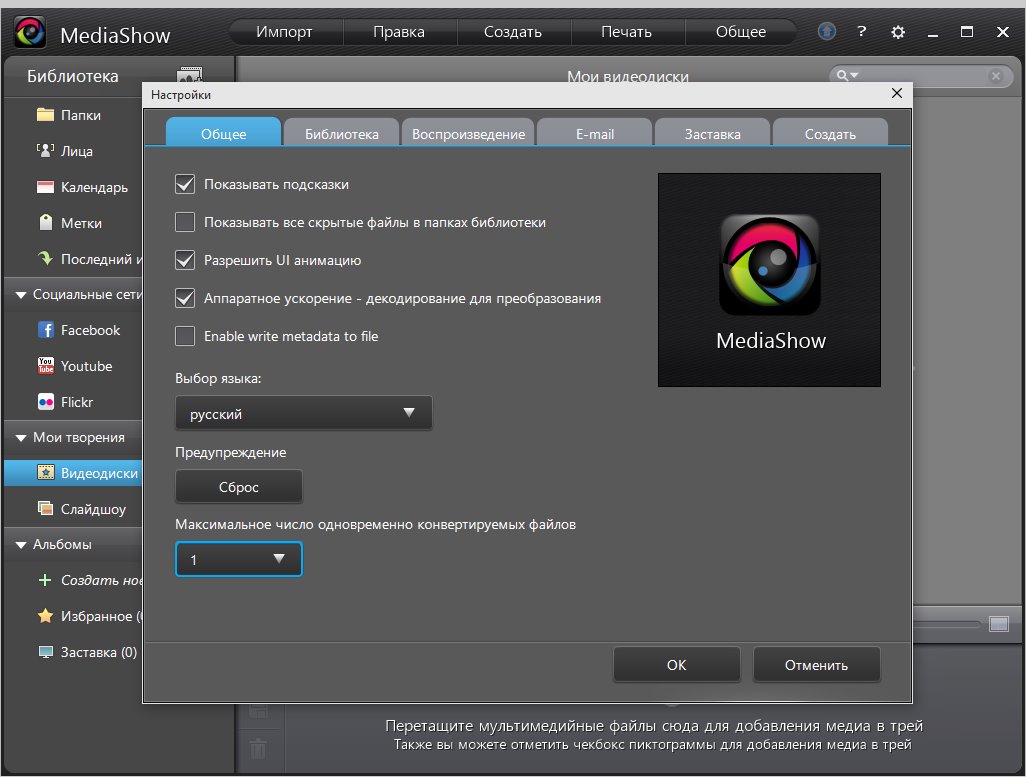Image resolution: width=1026 pixels, height=777 pixels.
Task: Expand the max simultaneous conversions dropdown
Action: pos(239,559)
